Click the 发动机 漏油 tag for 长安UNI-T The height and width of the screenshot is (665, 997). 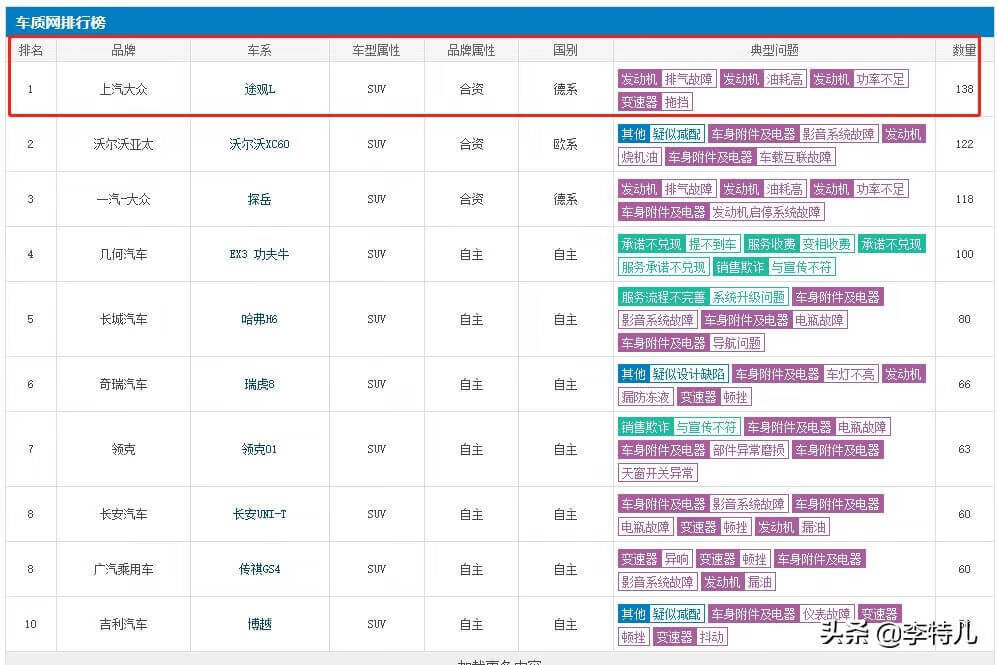[x=792, y=527]
